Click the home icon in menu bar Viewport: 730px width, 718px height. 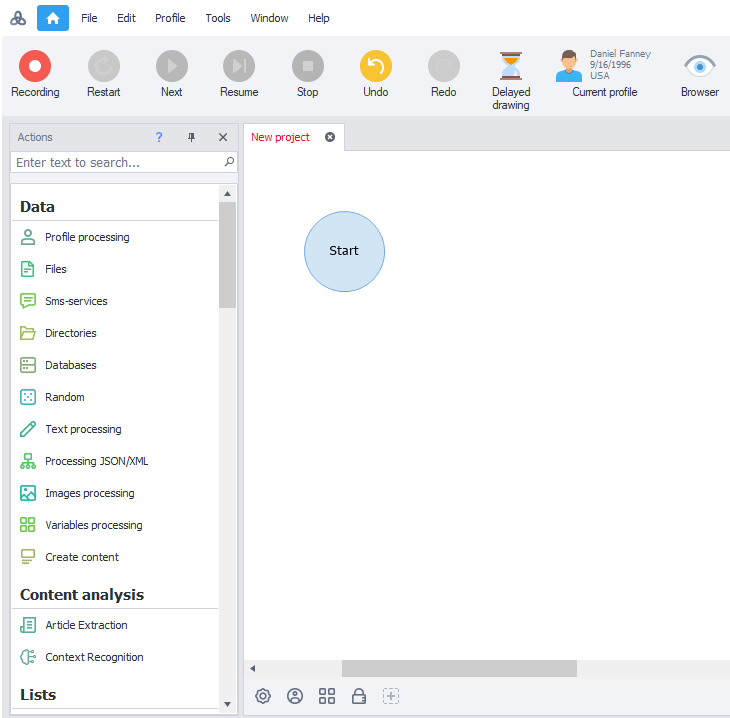[53, 18]
